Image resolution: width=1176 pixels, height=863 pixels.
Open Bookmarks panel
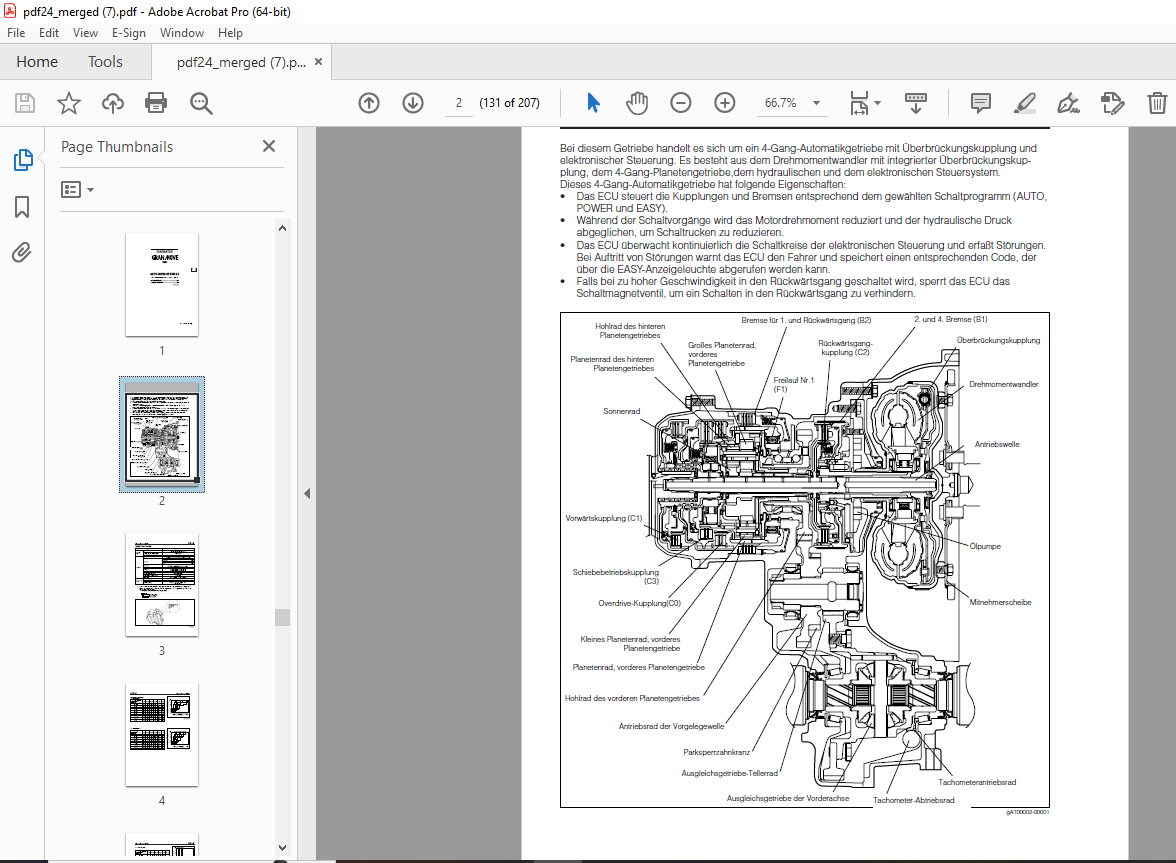(22, 206)
